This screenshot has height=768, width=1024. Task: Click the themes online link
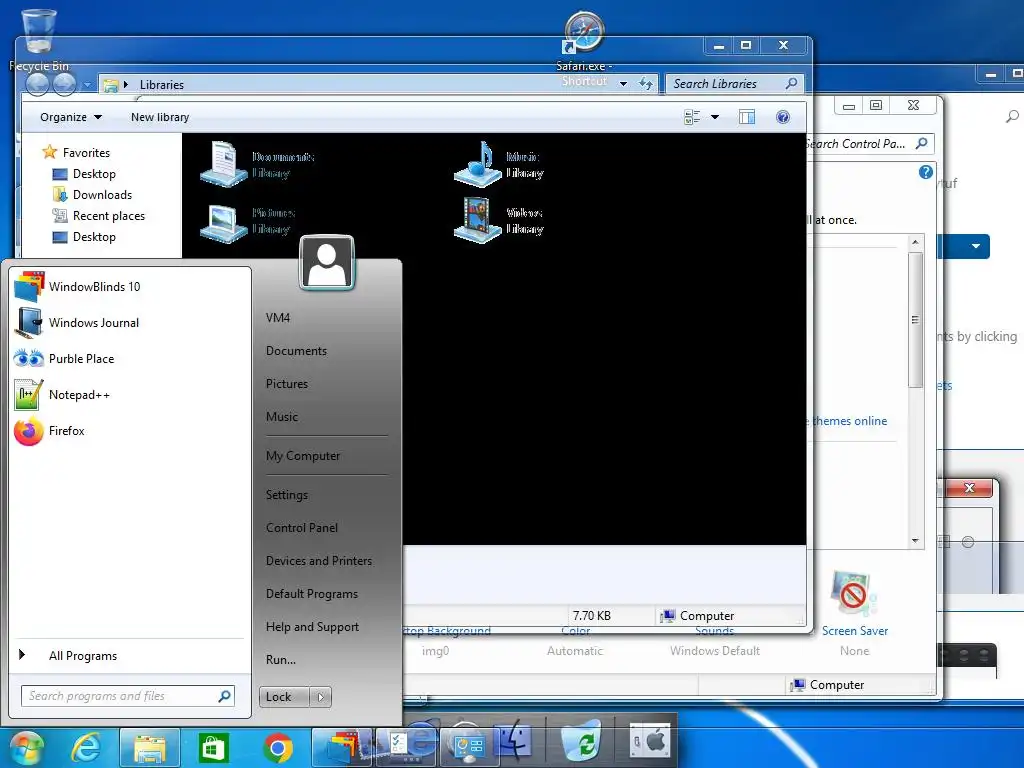(x=849, y=421)
